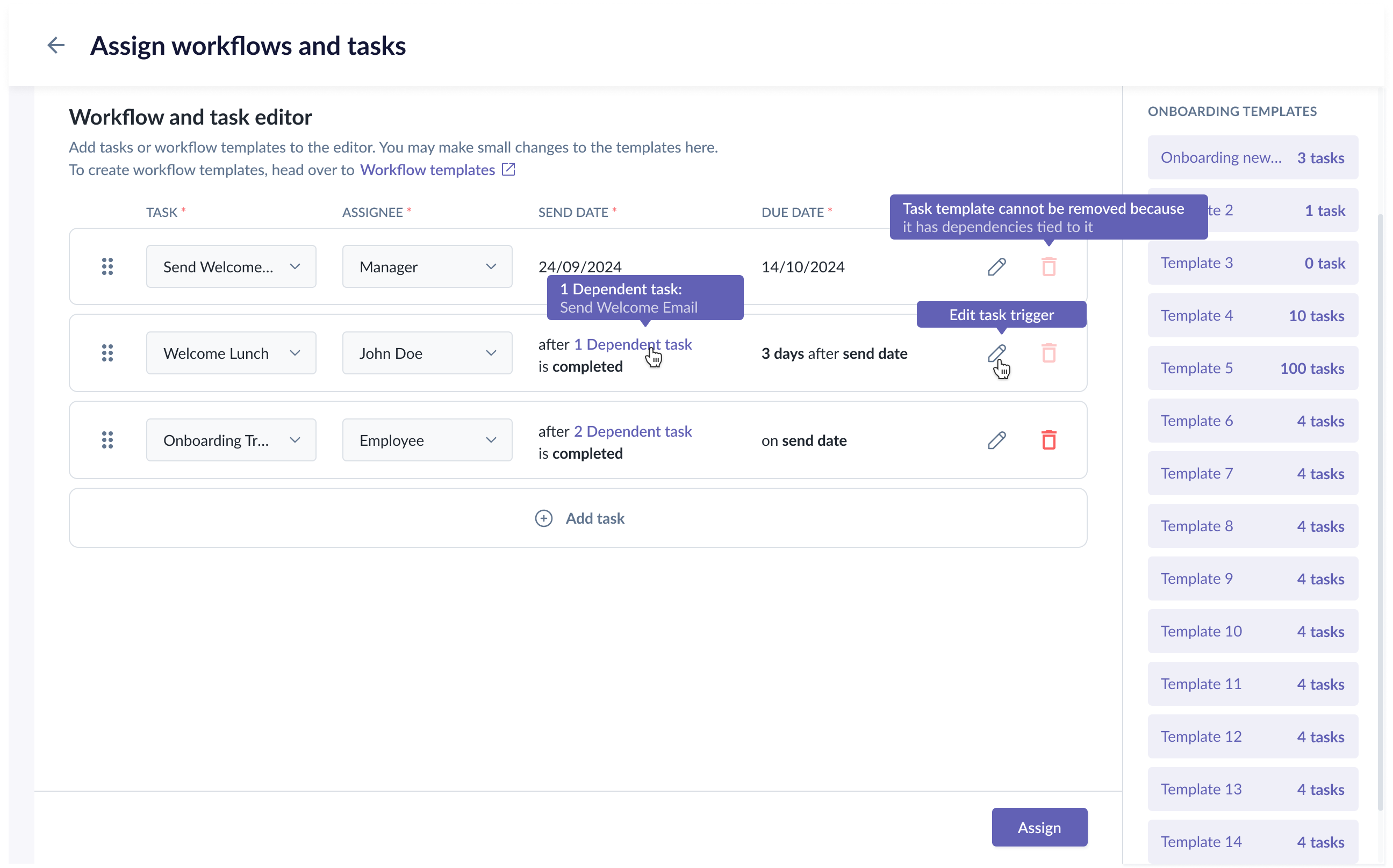This screenshot has height=868, width=1393.
Task: Click the 2 Dependent task link
Action: pos(633,431)
